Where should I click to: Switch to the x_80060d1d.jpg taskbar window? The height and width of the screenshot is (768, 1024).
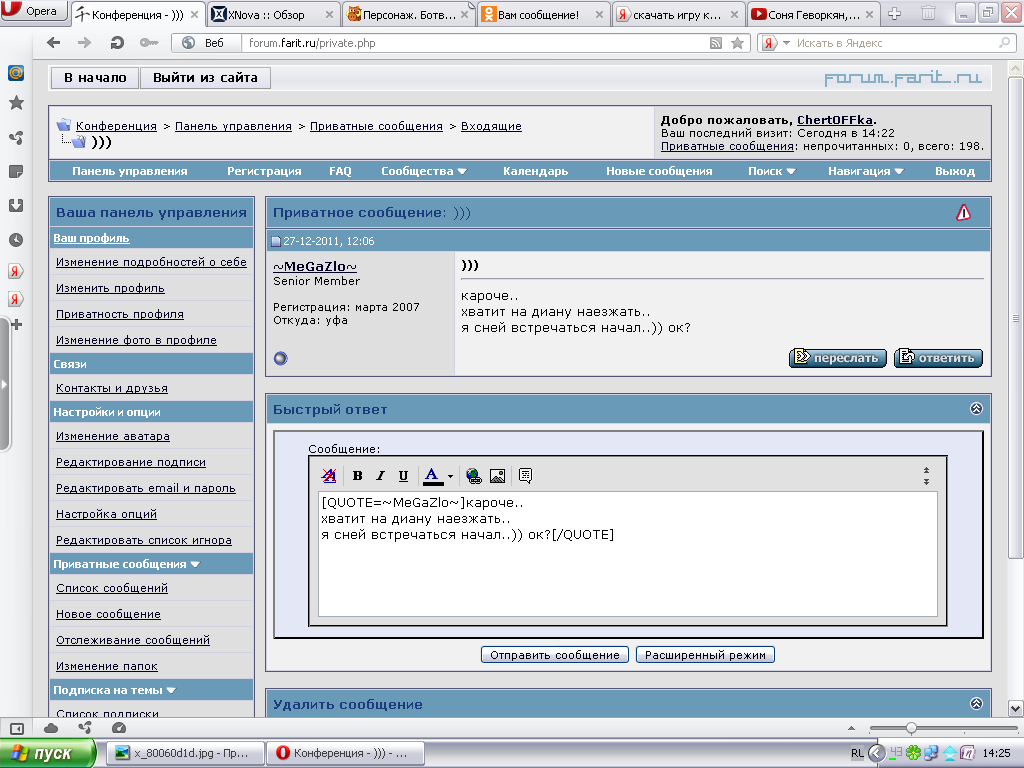185,753
